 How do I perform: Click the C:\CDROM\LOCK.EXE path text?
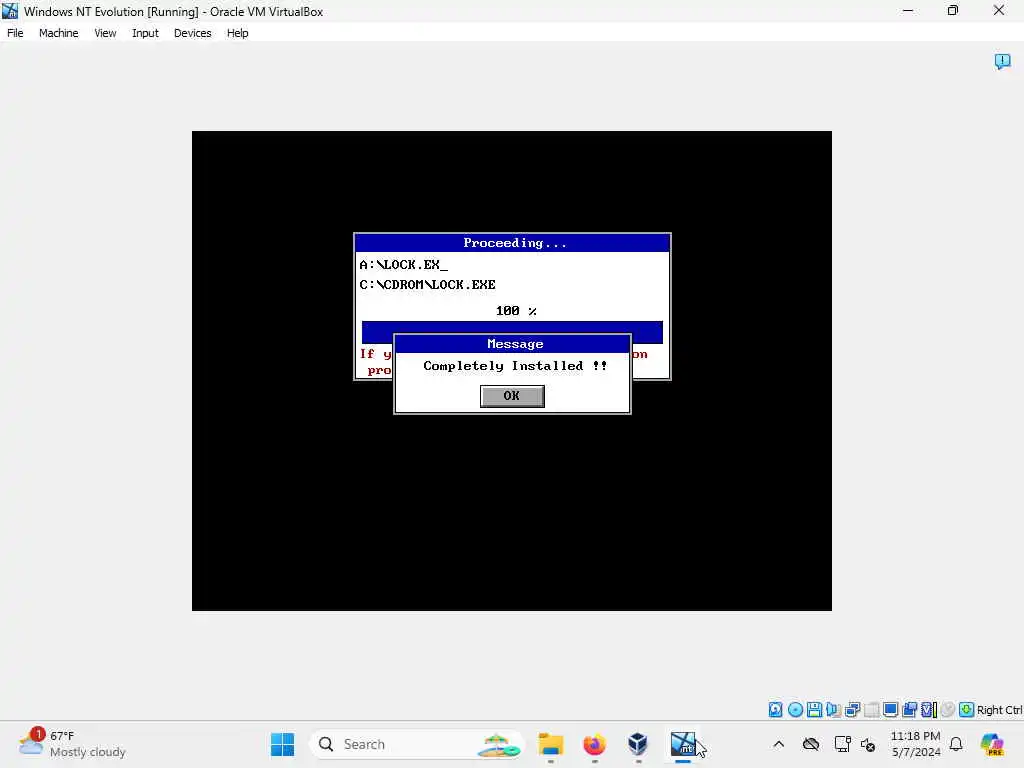tap(428, 285)
